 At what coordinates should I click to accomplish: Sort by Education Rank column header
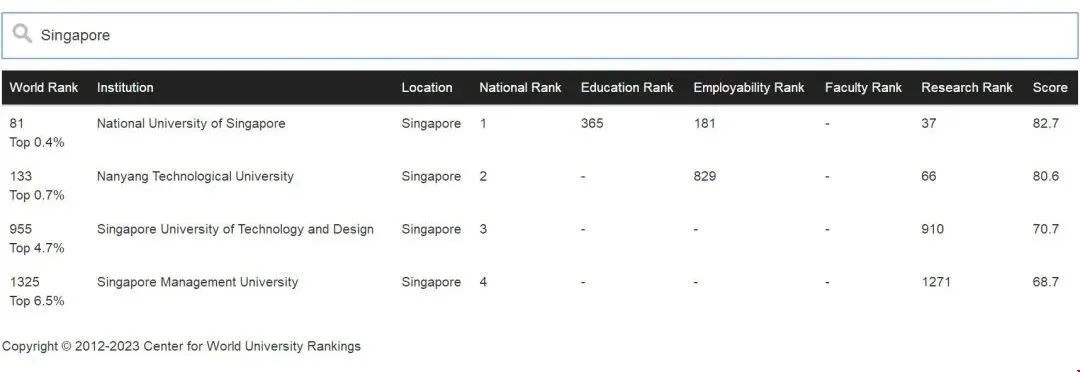click(627, 87)
